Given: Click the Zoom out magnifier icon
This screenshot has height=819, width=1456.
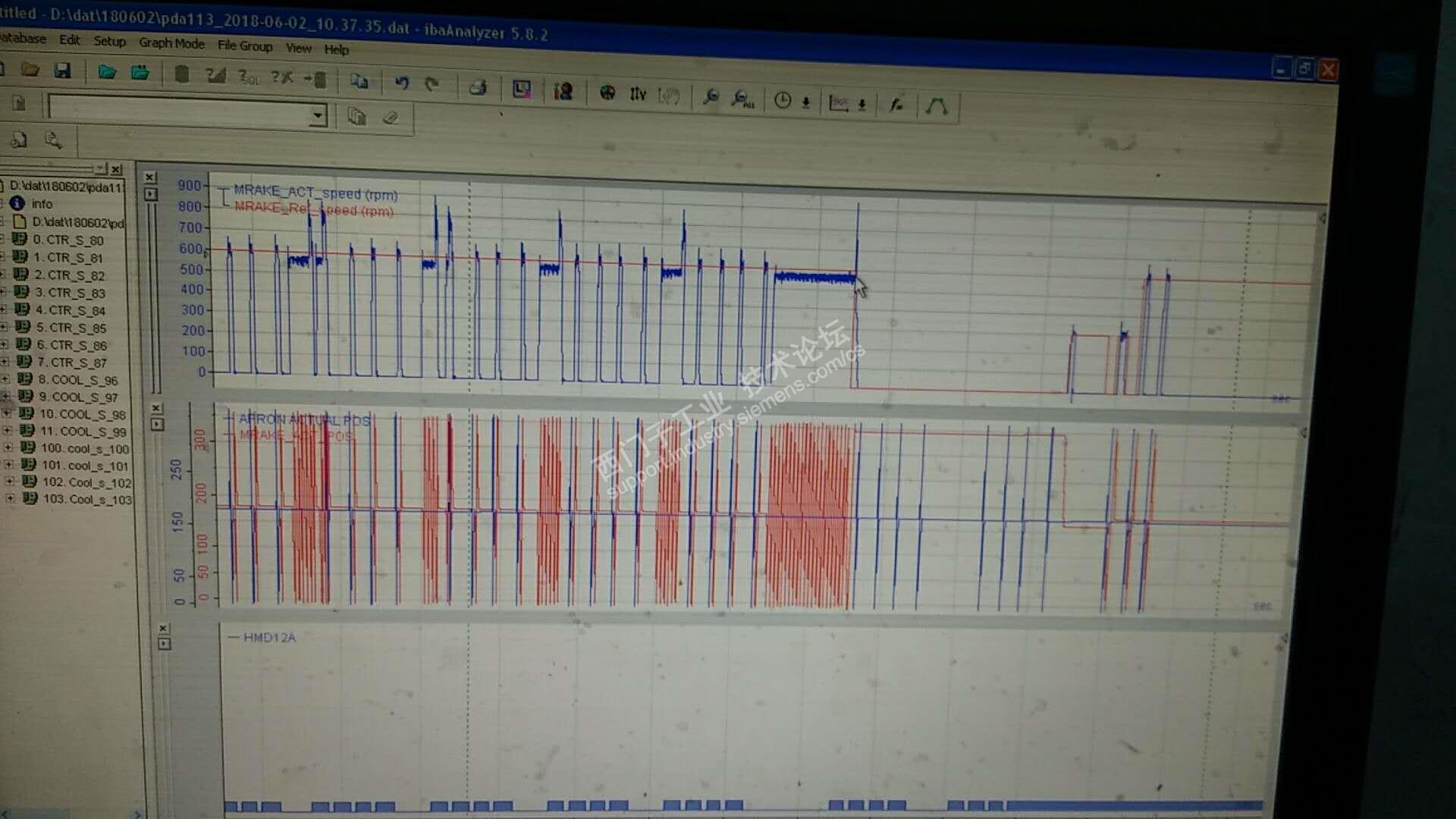Looking at the screenshot, I should pos(711,97).
